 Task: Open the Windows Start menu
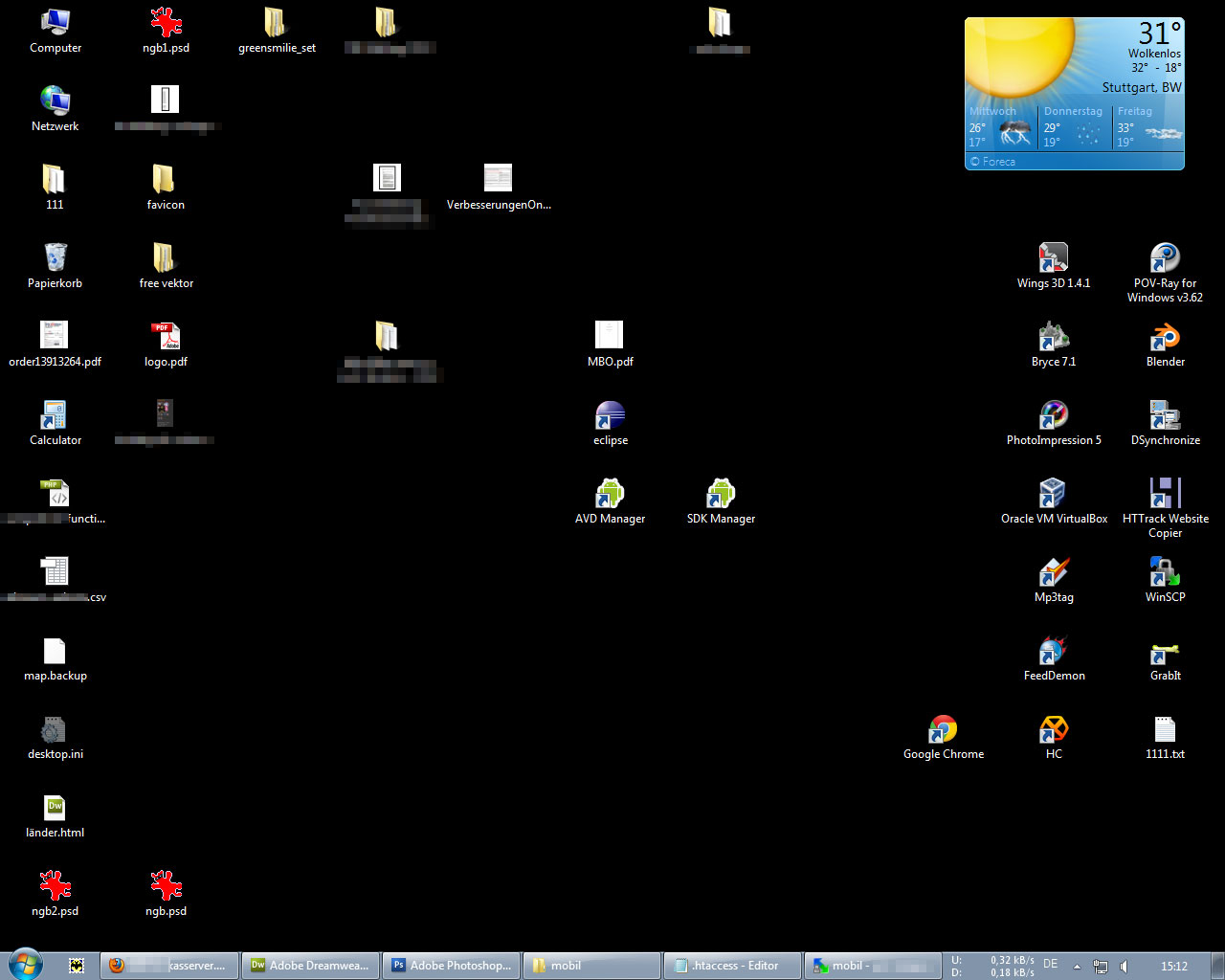26,965
